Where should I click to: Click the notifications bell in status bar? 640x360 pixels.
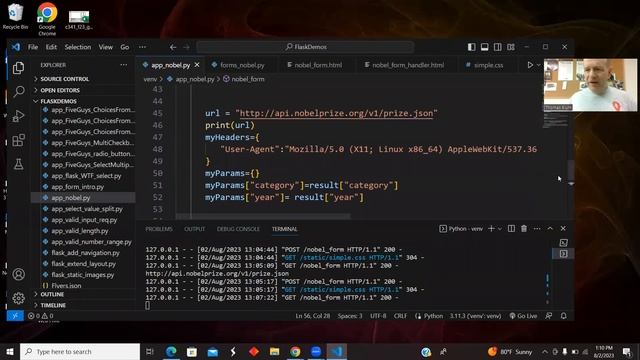tap(564, 316)
